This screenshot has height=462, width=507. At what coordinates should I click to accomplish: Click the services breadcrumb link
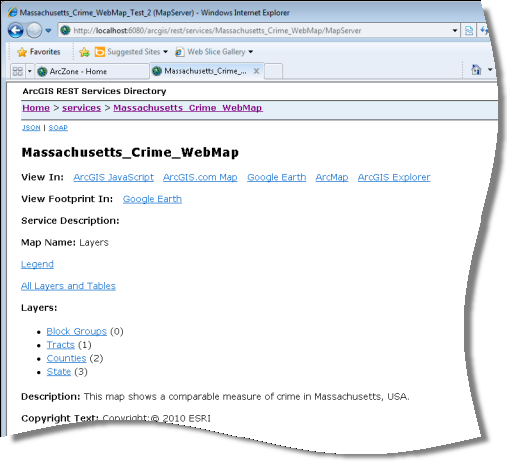tap(81, 108)
